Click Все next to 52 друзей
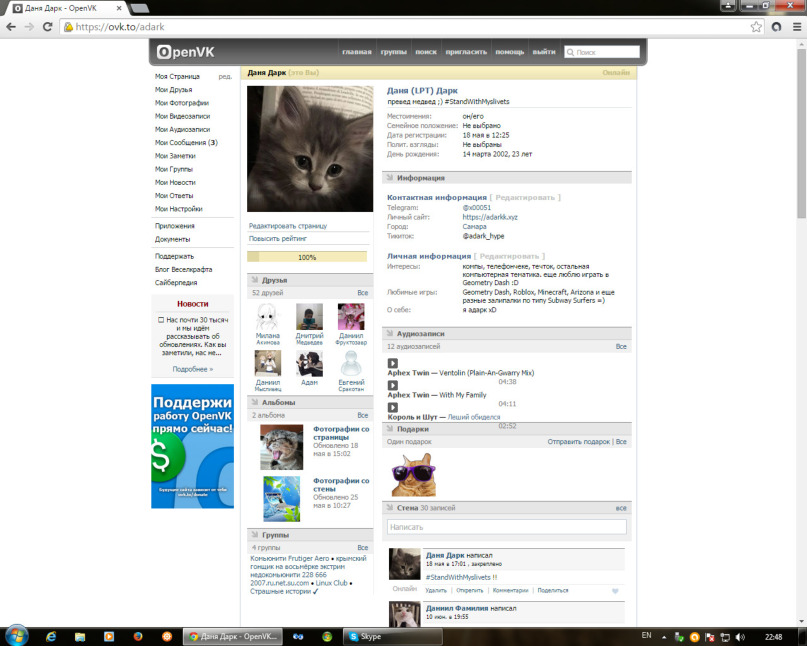Screen dimensions: 807x646 point(363,293)
